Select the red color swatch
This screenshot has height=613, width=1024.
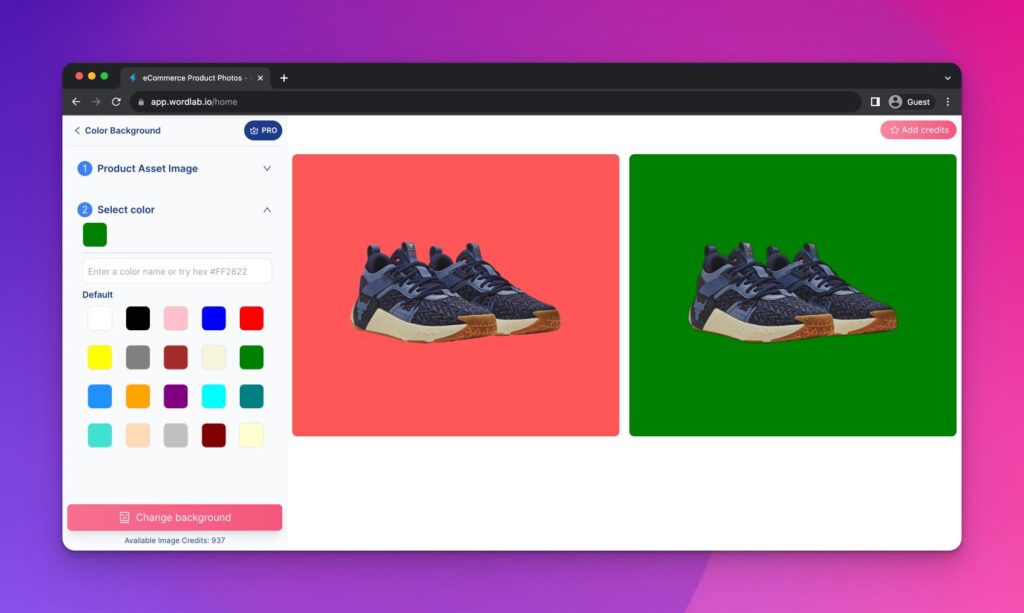(251, 318)
